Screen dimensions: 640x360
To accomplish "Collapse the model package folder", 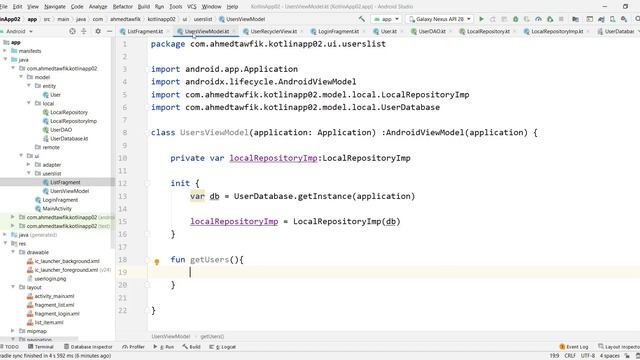I will [x=21, y=77].
